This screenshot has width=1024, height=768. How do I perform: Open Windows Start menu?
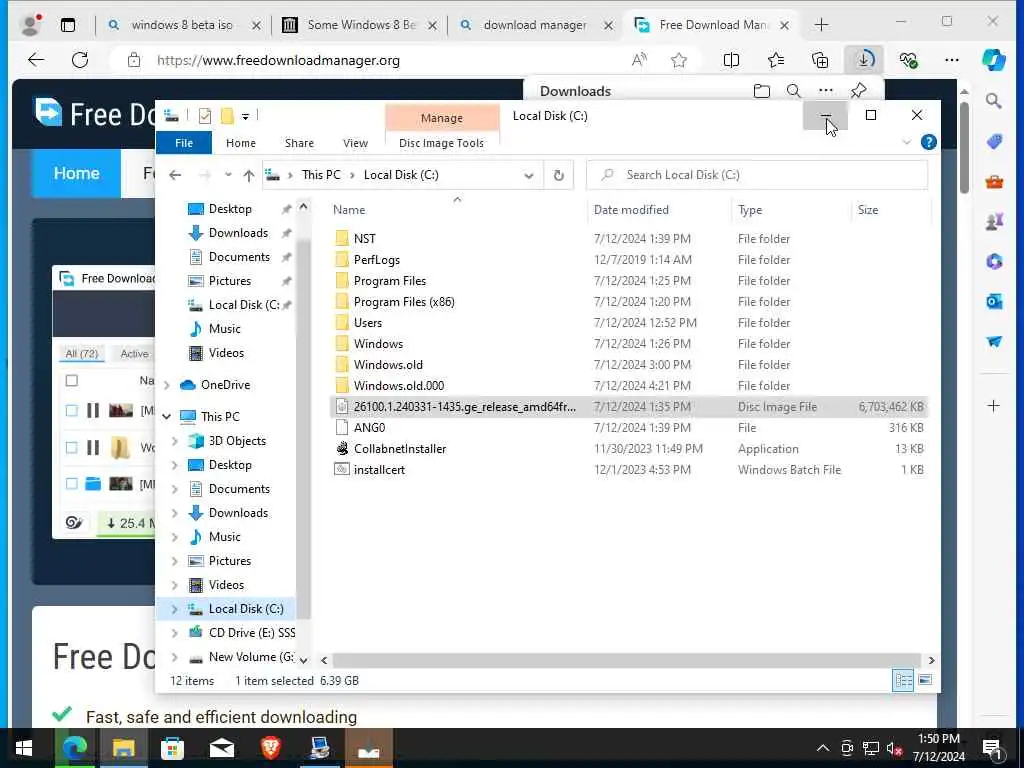click(x=24, y=748)
